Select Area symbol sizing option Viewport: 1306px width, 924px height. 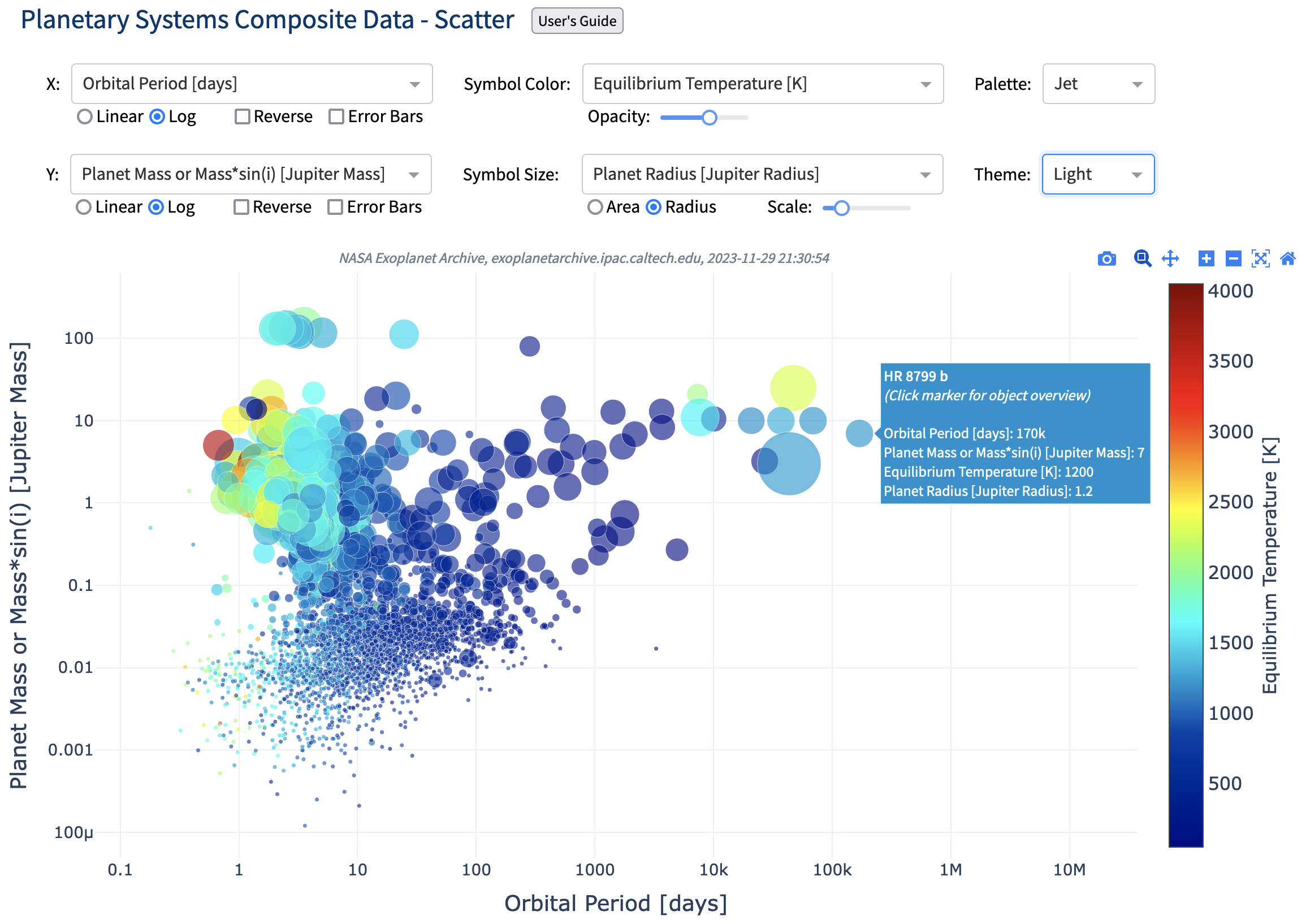(595, 207)
